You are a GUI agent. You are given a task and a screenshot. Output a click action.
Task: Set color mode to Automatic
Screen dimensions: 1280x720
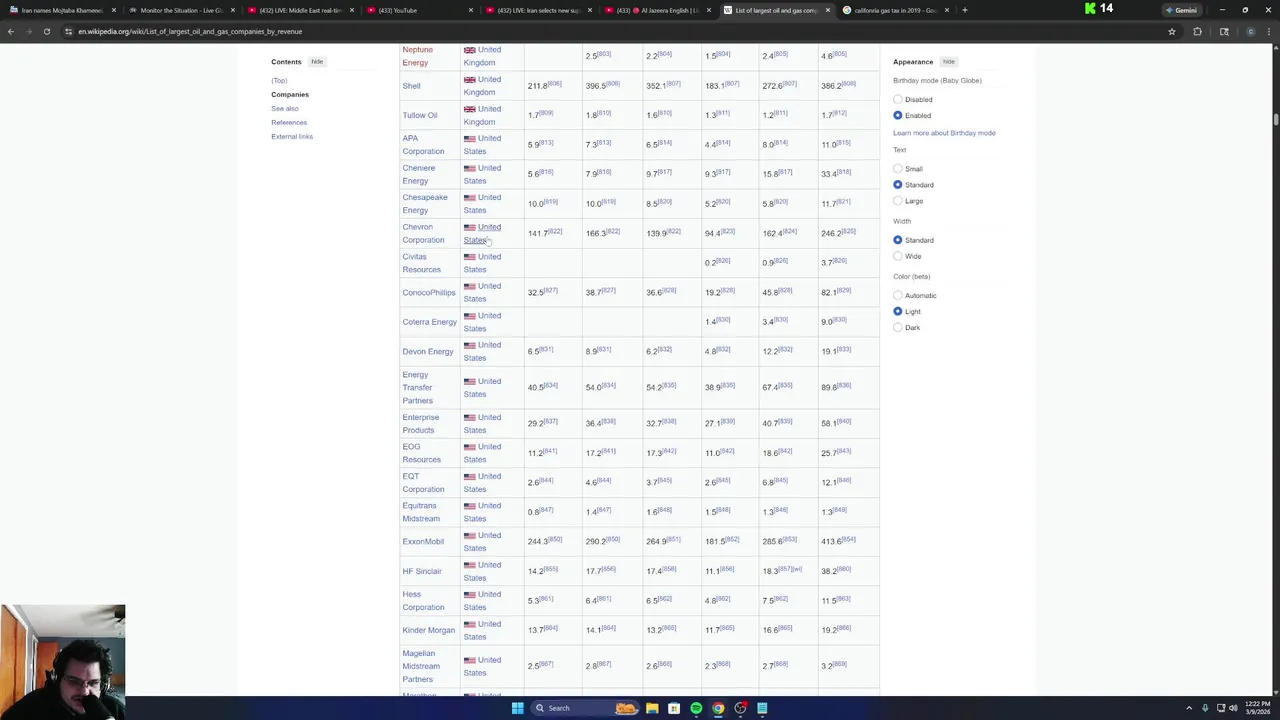tap(898, 296)
